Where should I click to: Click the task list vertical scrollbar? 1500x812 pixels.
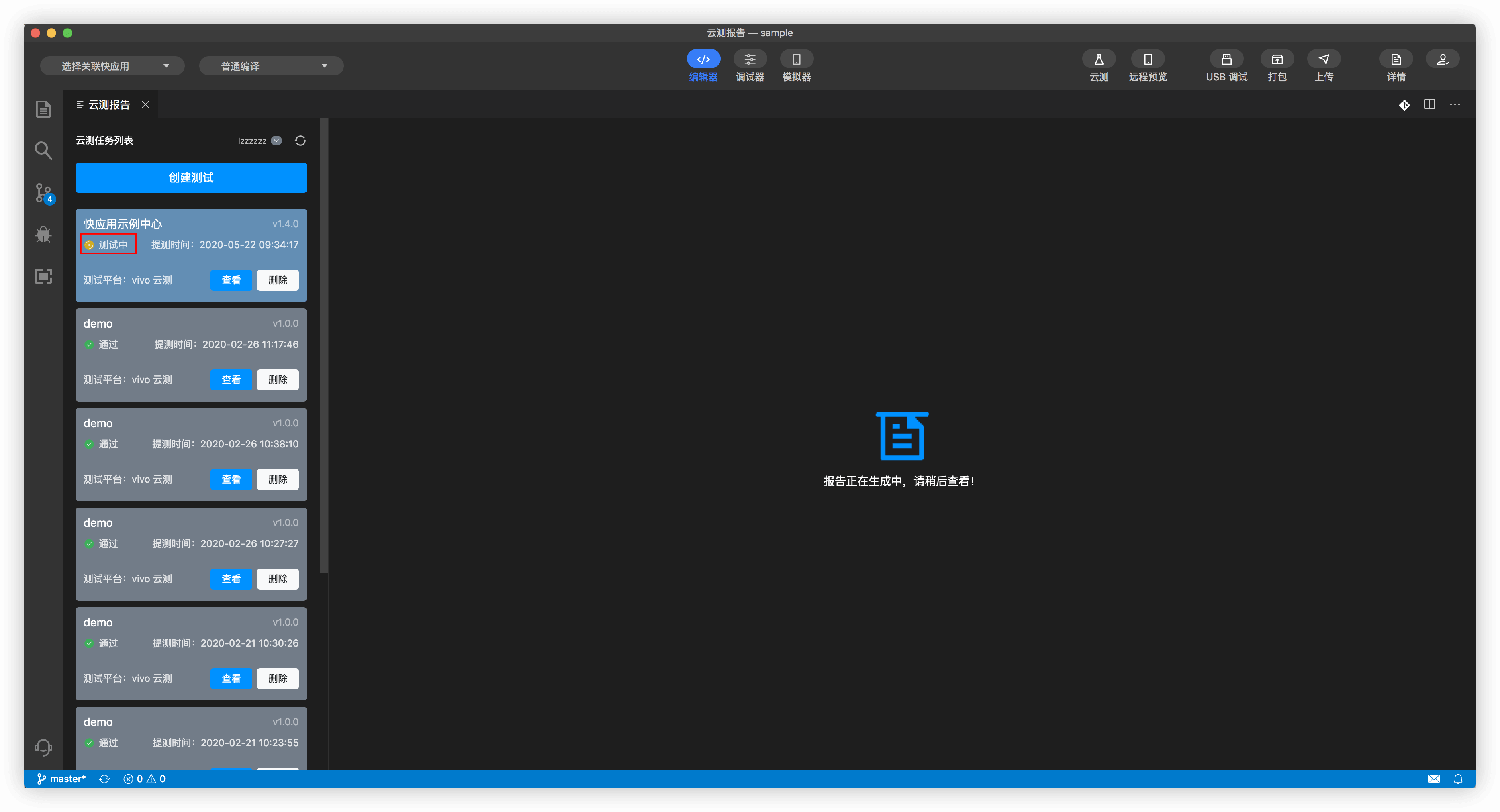tap(324, 346)
